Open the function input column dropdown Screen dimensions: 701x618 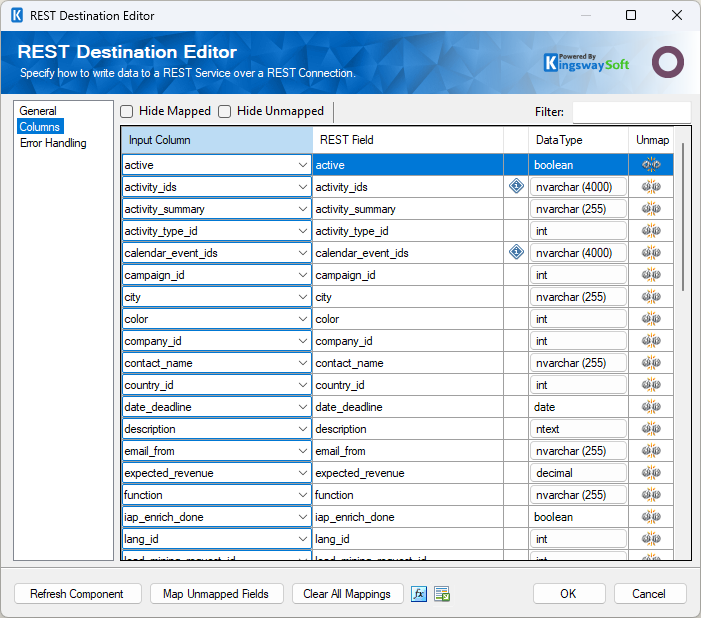(x=303, y=495)
